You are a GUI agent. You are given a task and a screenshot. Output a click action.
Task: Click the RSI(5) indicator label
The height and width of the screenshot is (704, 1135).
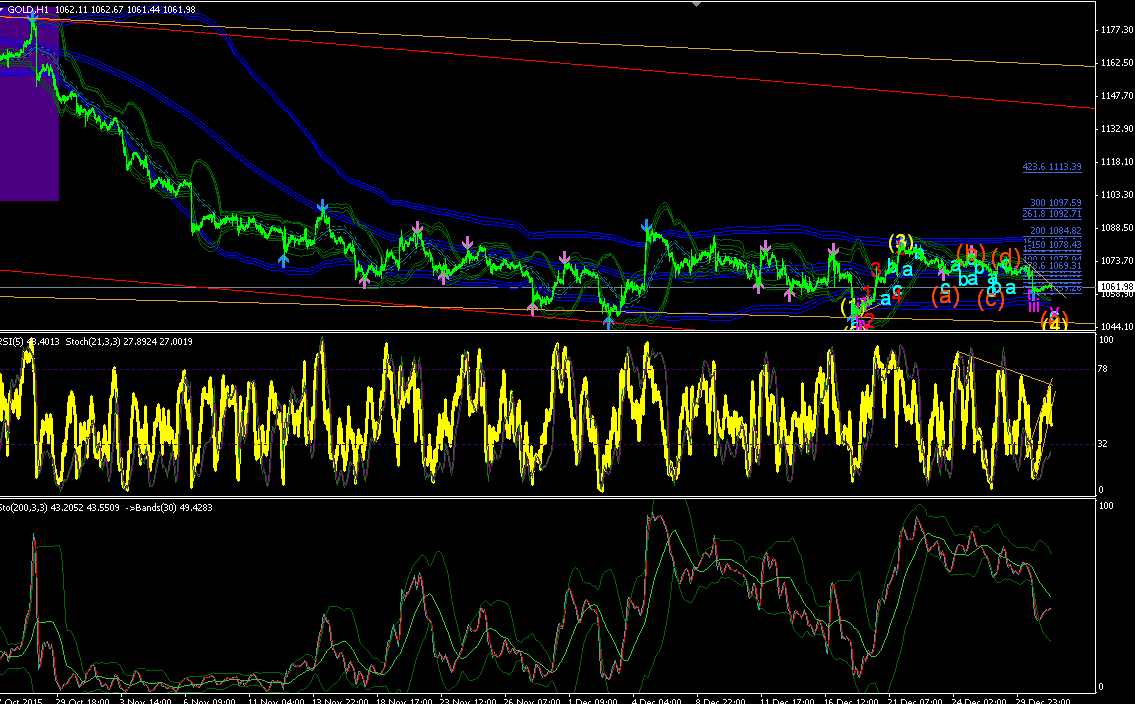pos(30,342)
